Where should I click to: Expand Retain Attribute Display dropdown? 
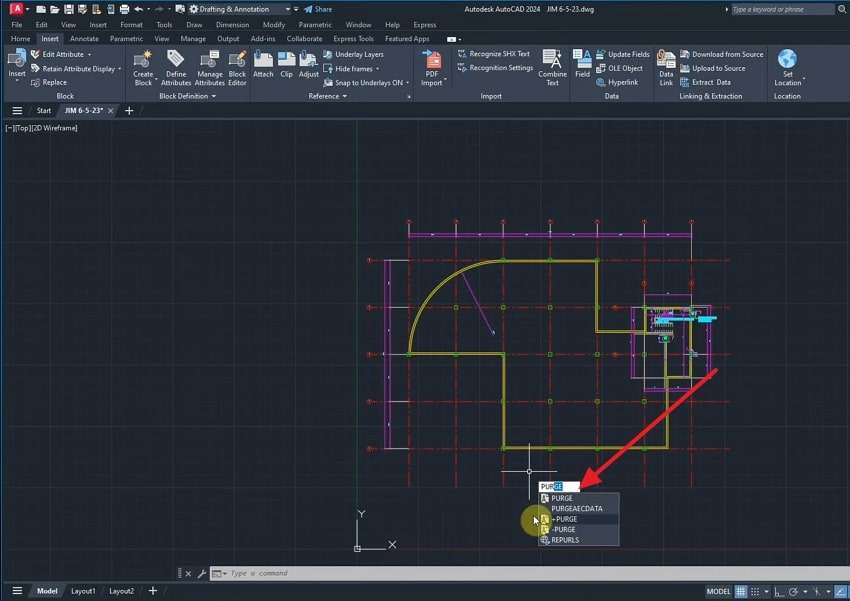click(x=119, y=69)
